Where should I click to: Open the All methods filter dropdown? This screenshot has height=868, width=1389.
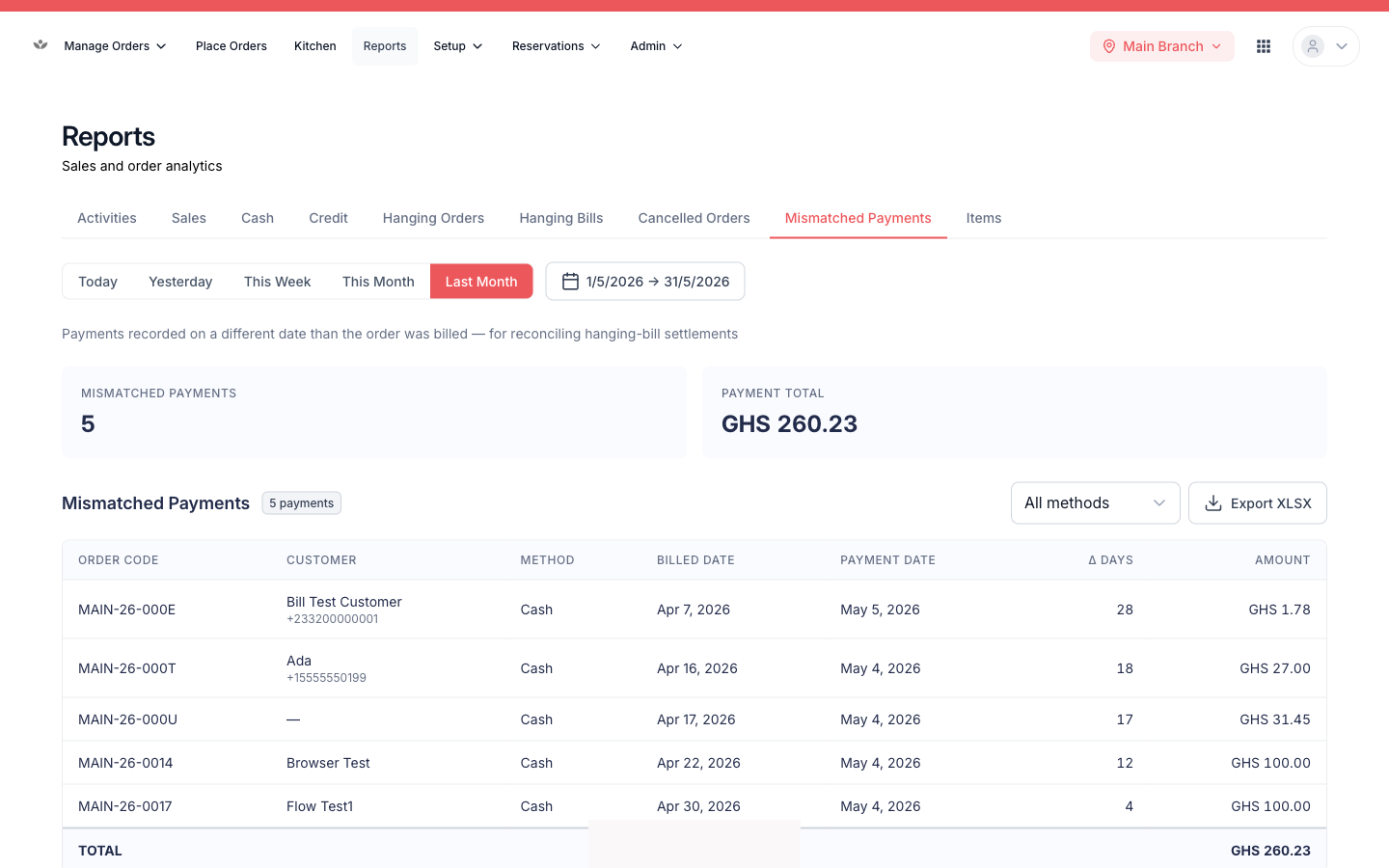pyautogui.click(x=1096, y=503)
